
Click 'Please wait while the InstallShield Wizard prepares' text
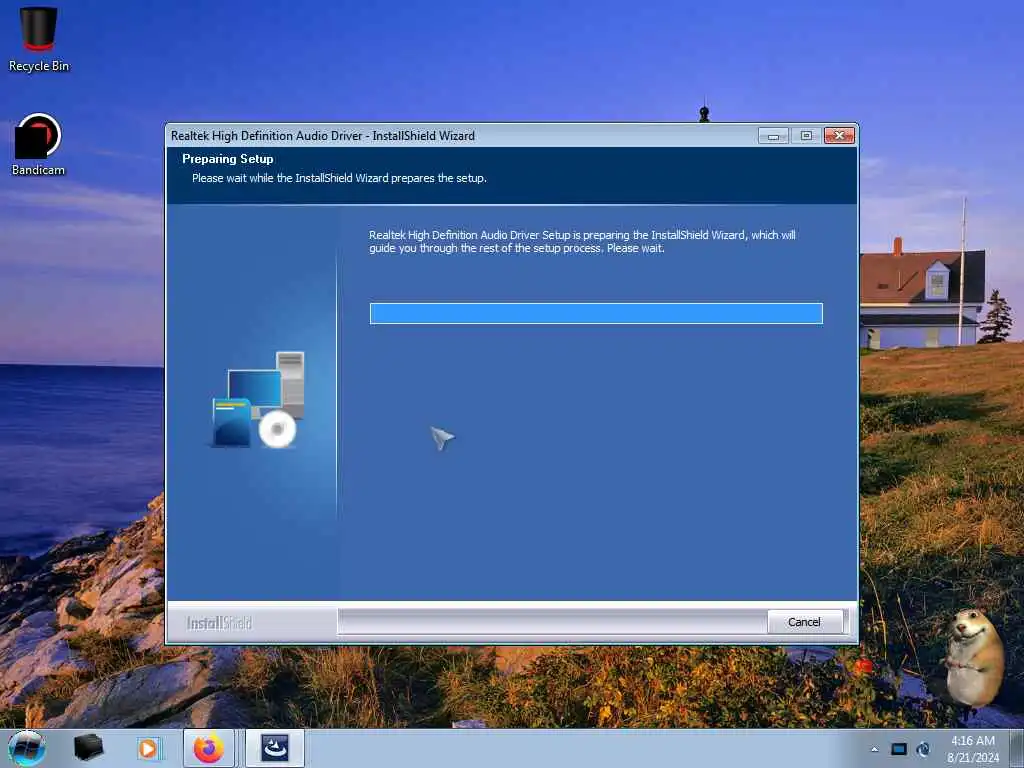click(x=340, y=178)
